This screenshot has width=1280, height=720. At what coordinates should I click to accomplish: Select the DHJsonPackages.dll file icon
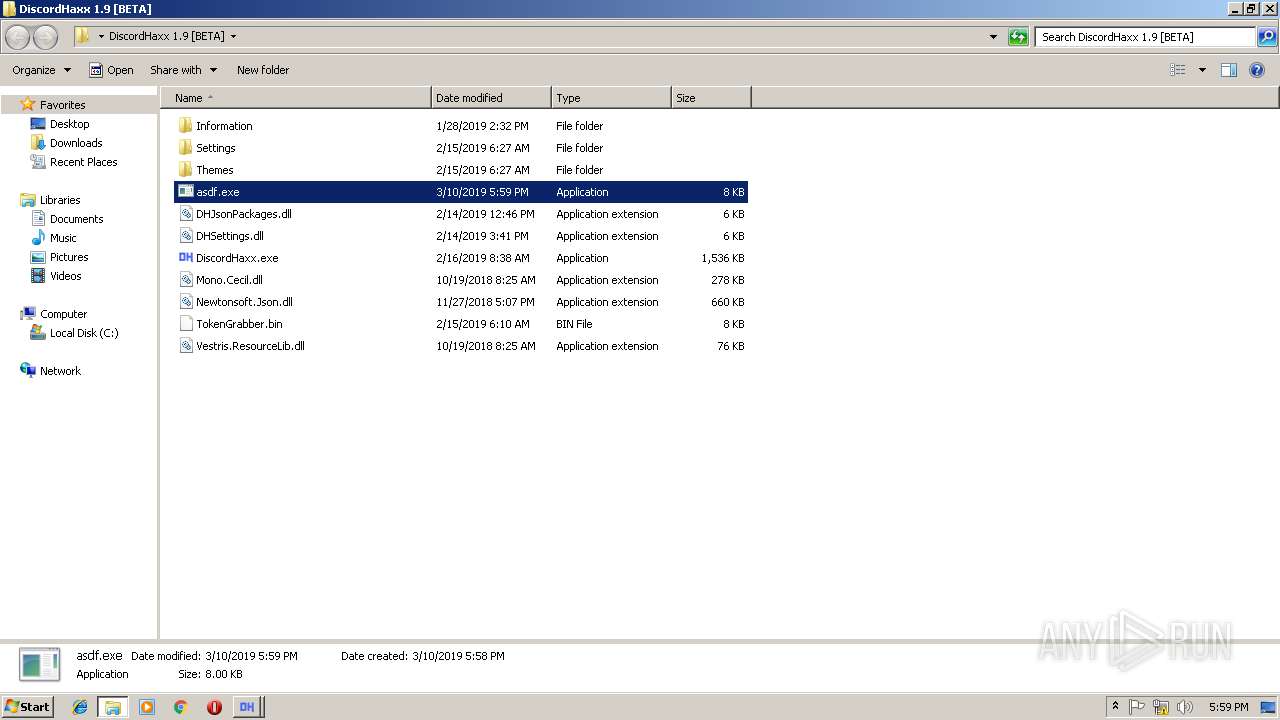coord(185,214)
